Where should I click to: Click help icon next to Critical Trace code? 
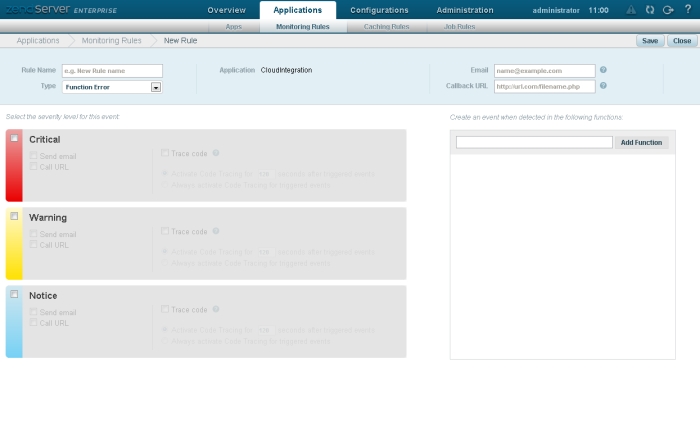coord(216,153)
